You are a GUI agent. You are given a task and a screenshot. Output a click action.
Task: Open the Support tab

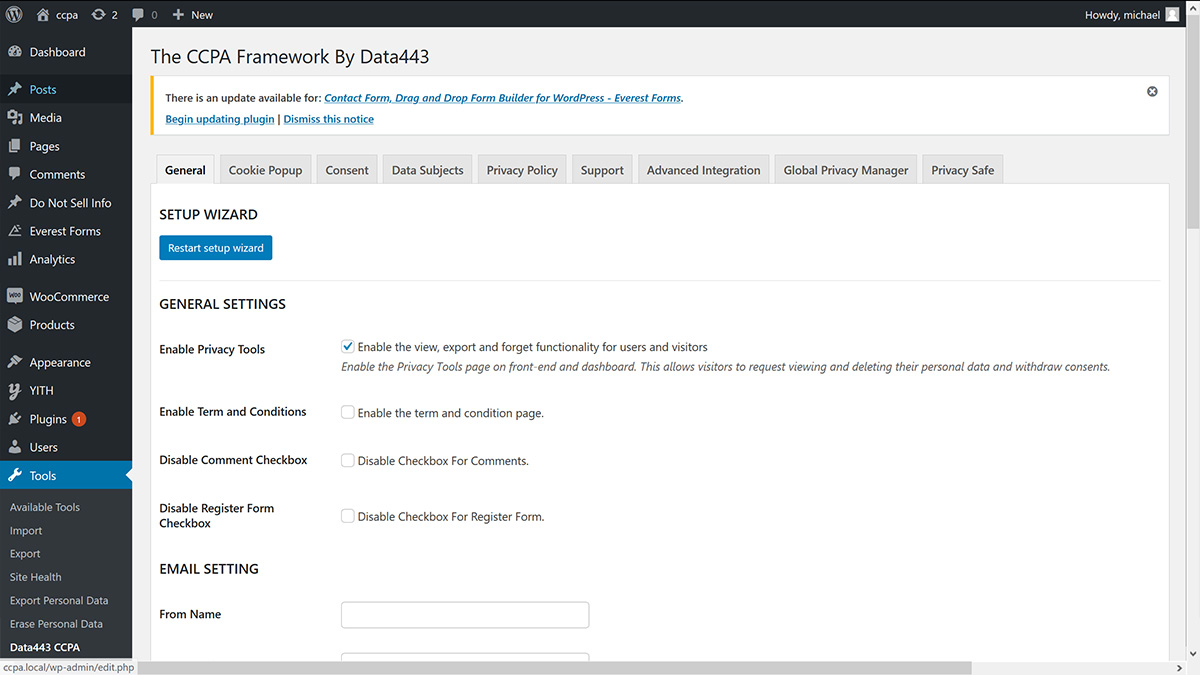[x=602, y=170]
